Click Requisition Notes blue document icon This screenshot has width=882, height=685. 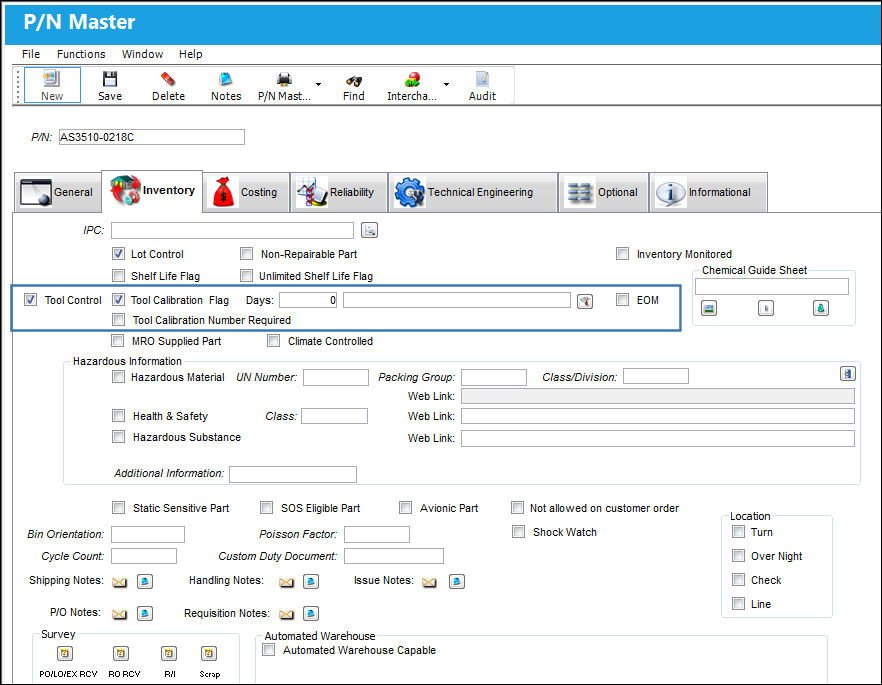(x=311, y=614)
